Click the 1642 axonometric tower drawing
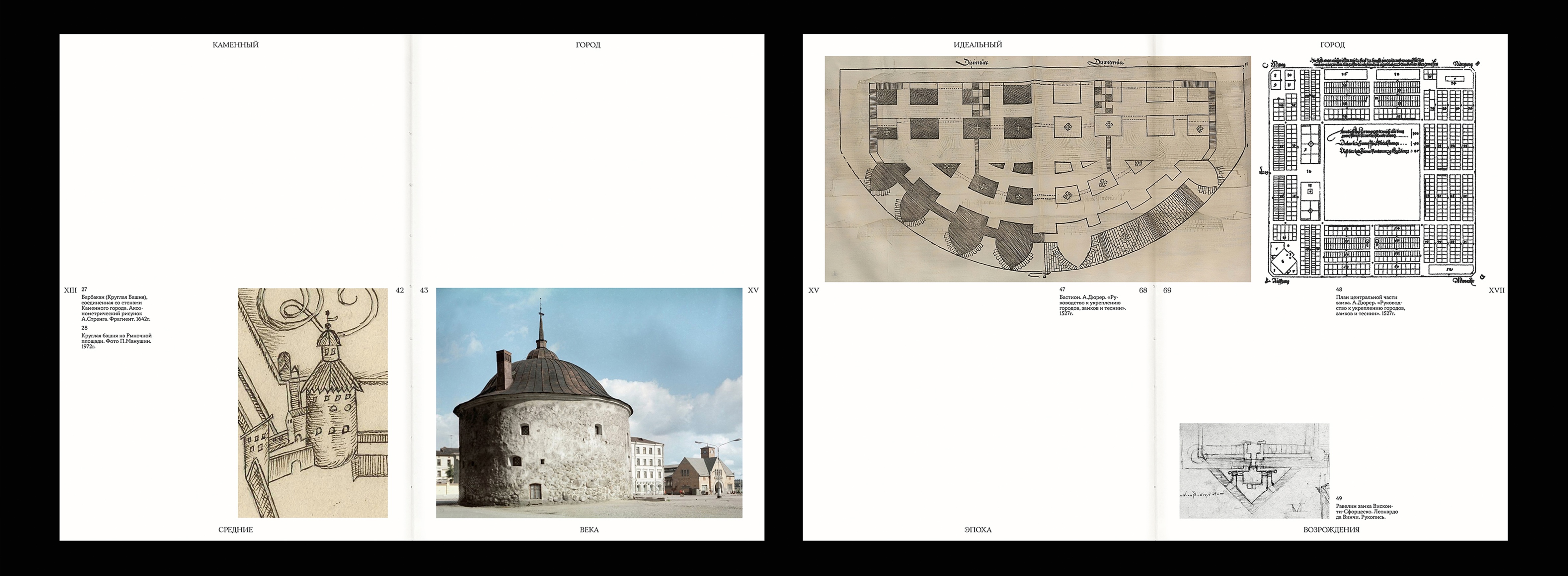This screenshot has height=576, width=1568. (x=312, y=402)
